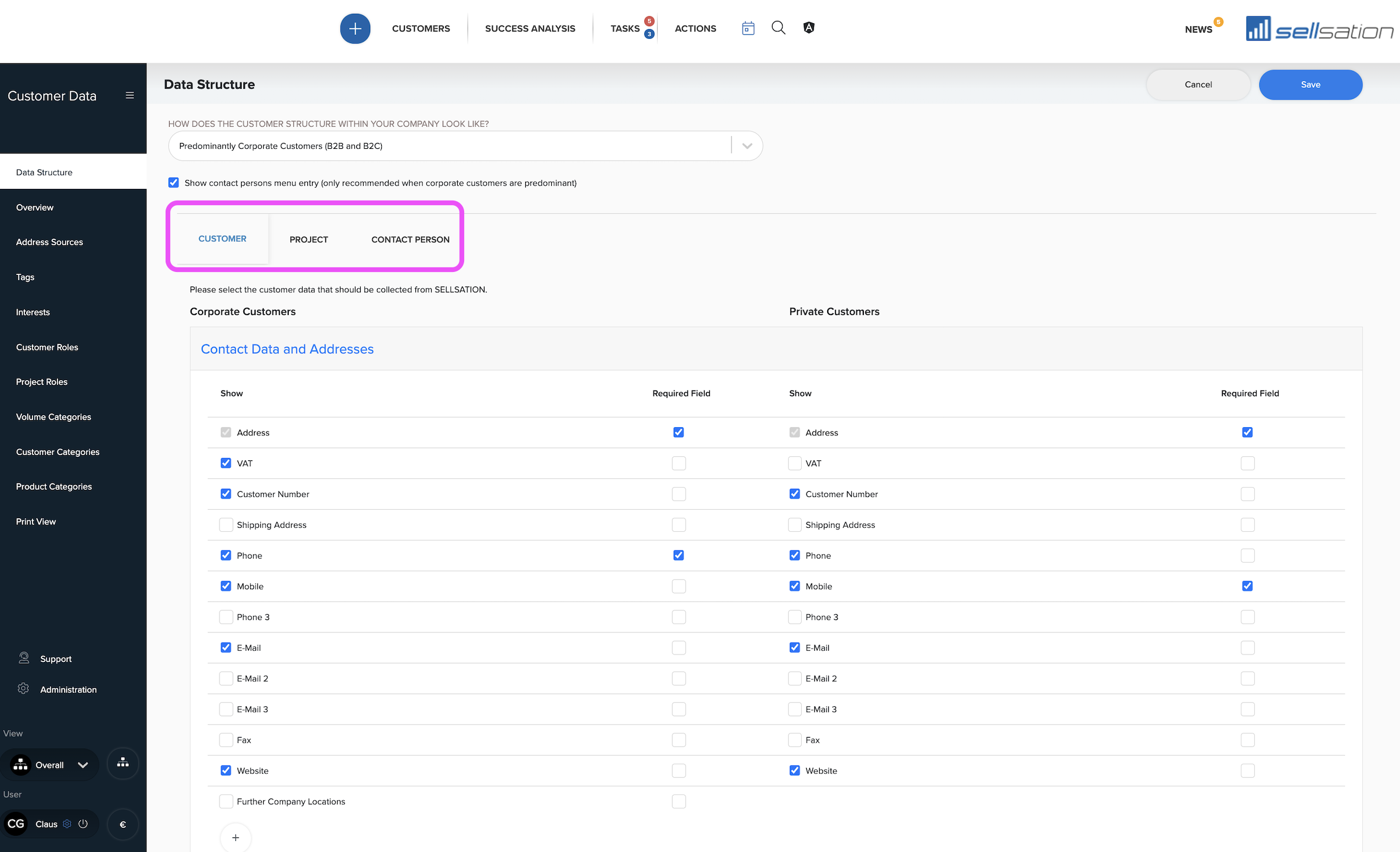The height and width of the screenshot is (852, 1400).
Task: Open the calendar icon in top bar
Action: point(748,28)
